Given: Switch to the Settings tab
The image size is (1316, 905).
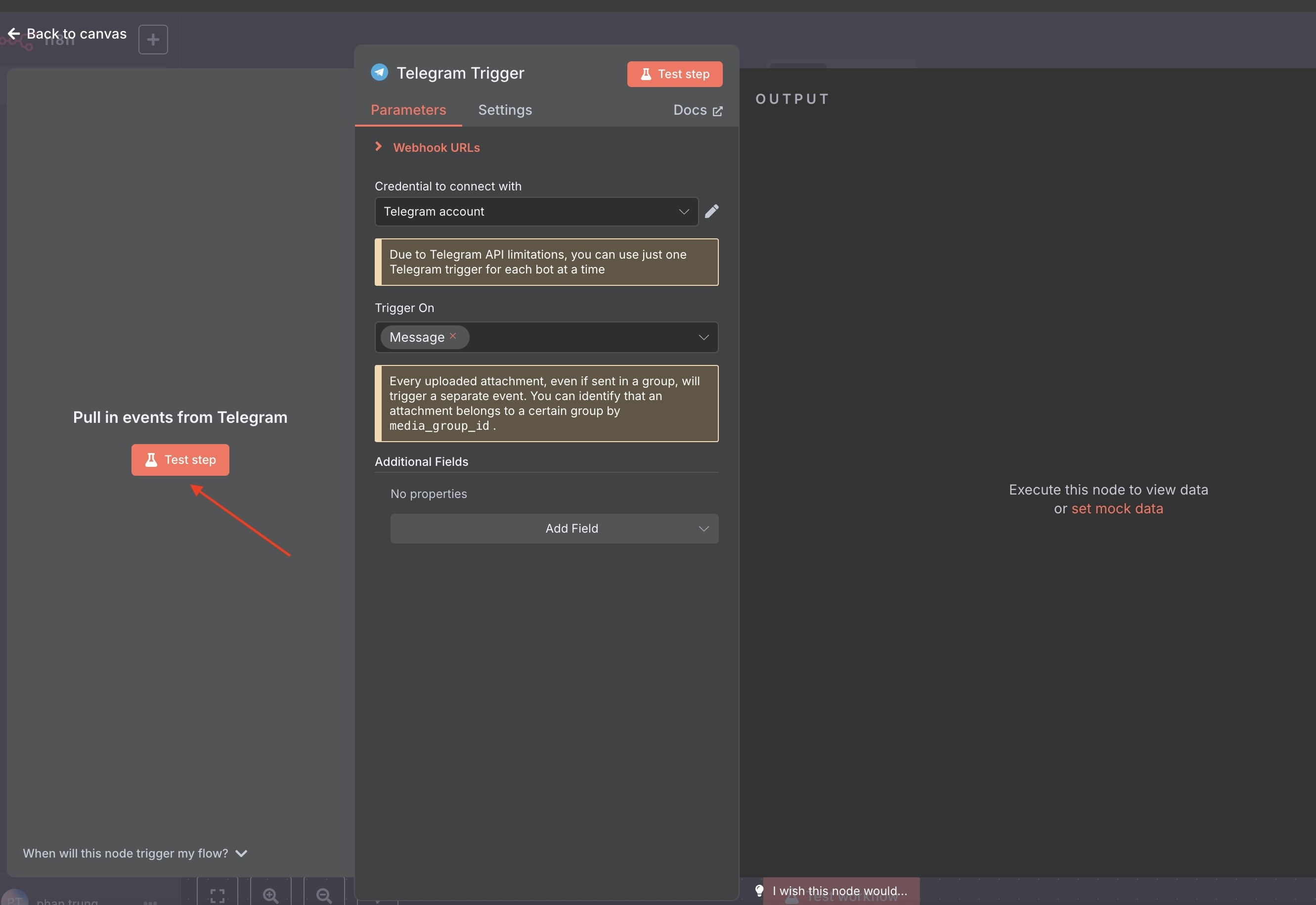Looking at the screenshot, I should 504,110.
